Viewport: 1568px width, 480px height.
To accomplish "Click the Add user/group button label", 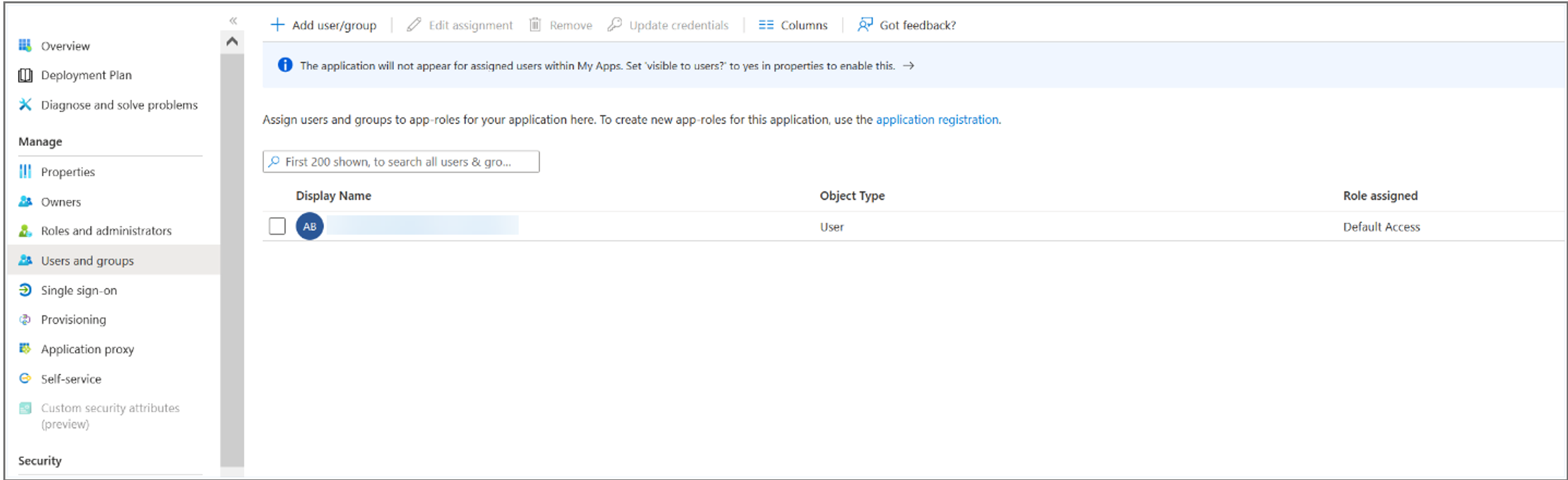I will [x=334, y=25].
